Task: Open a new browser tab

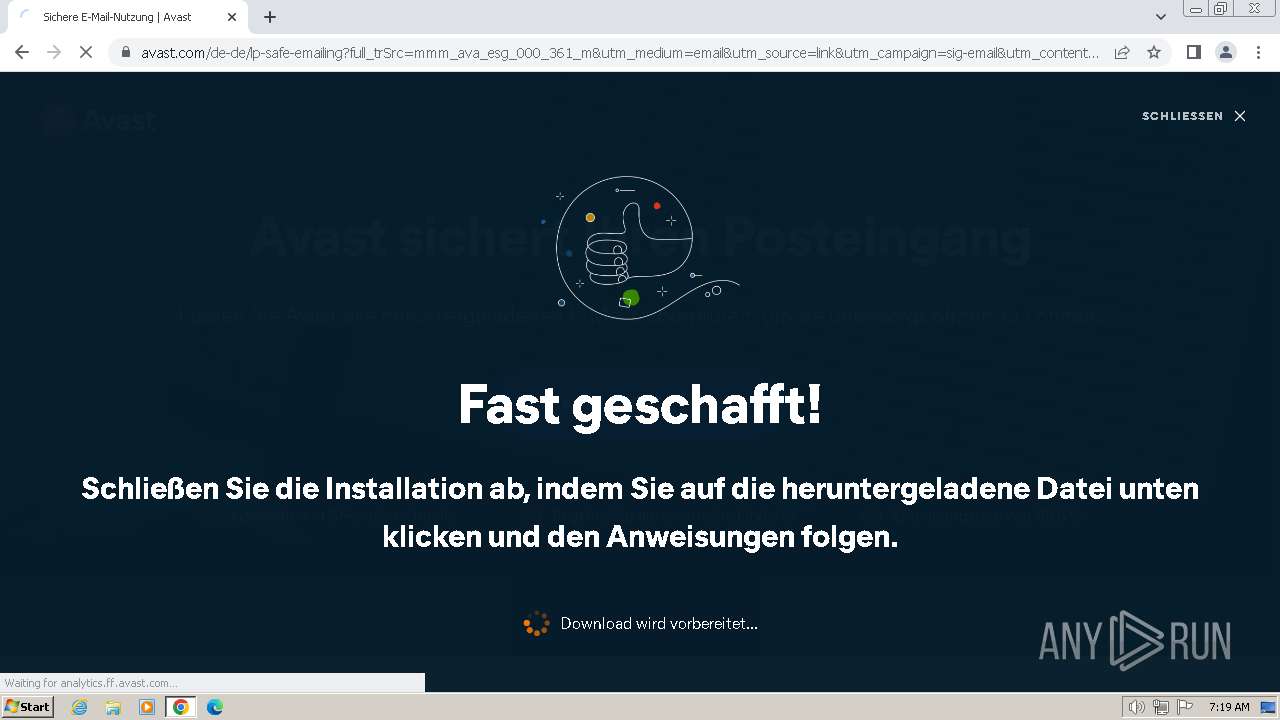Action: coord(270,17)
